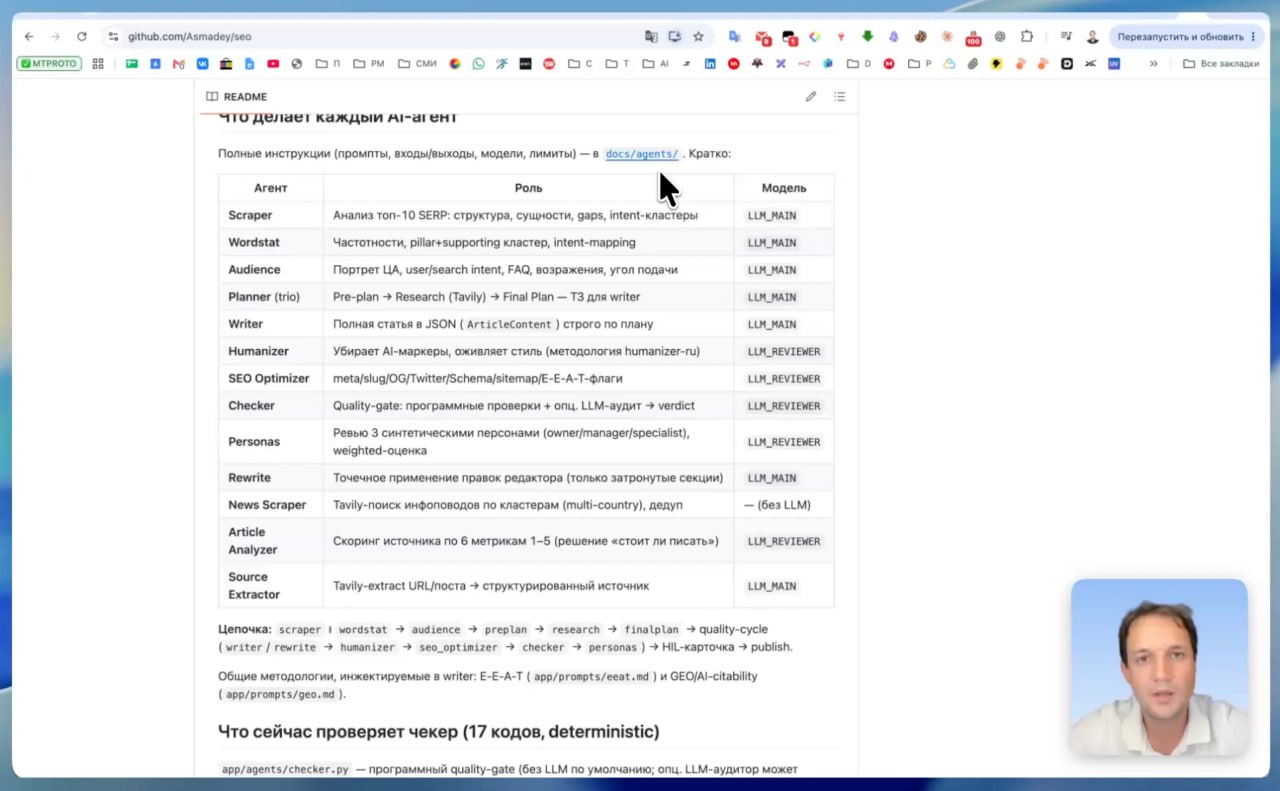
Task: Open the docs/agents/ link
Action: (x=642, y=154)
